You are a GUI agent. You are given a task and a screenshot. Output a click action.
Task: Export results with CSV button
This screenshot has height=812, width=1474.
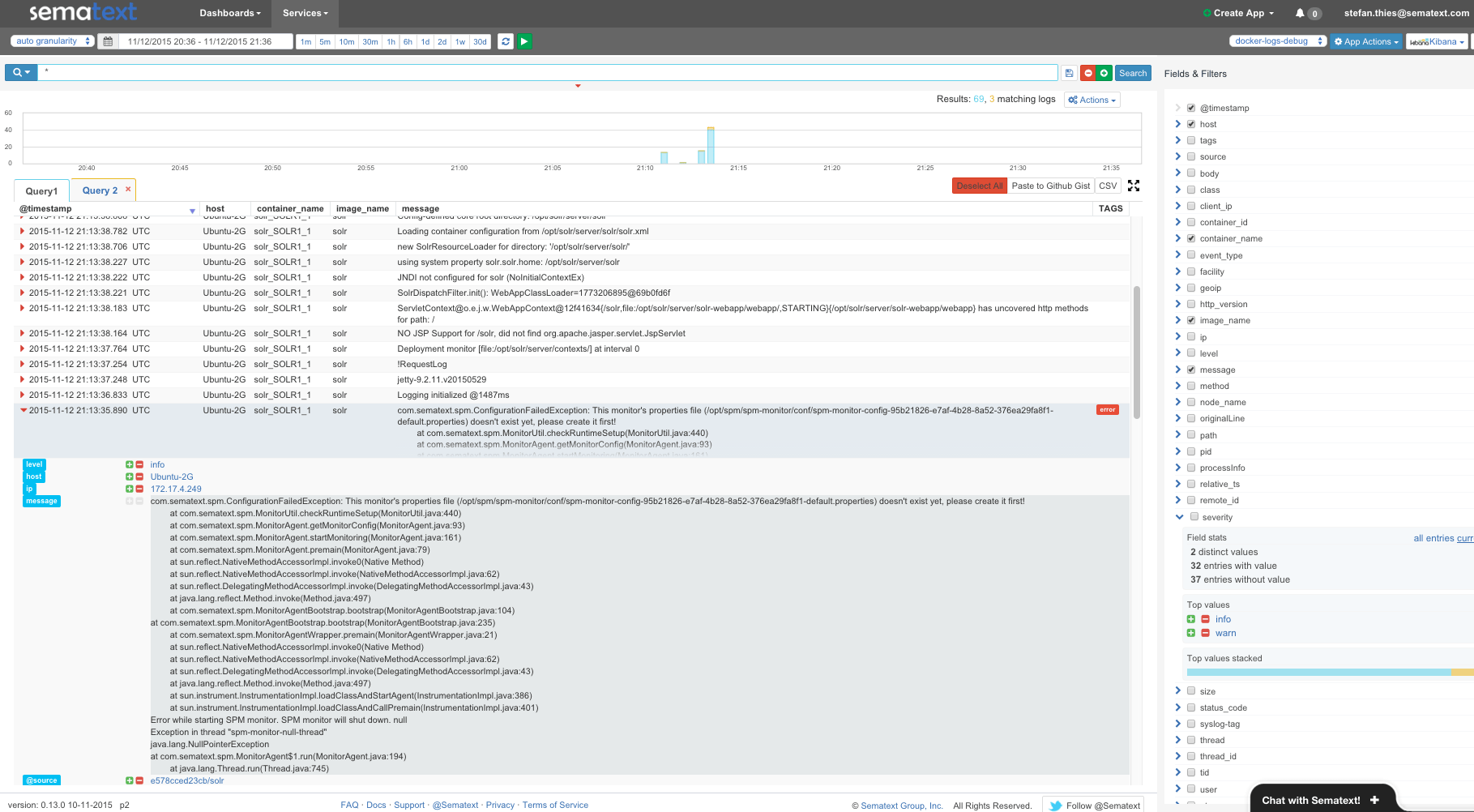point(1108,186)
